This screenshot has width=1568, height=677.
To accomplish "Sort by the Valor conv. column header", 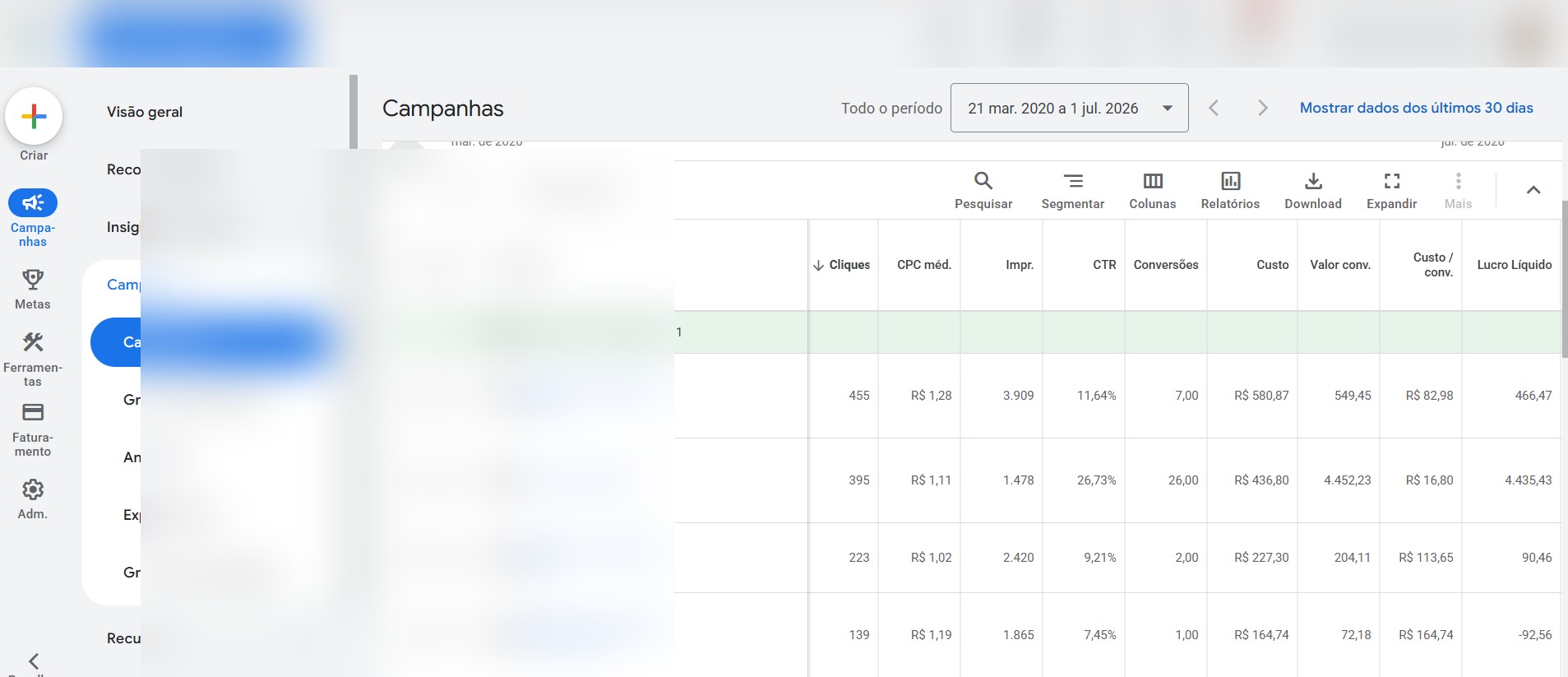I will pyautogui.click(x=1340, y=265).
